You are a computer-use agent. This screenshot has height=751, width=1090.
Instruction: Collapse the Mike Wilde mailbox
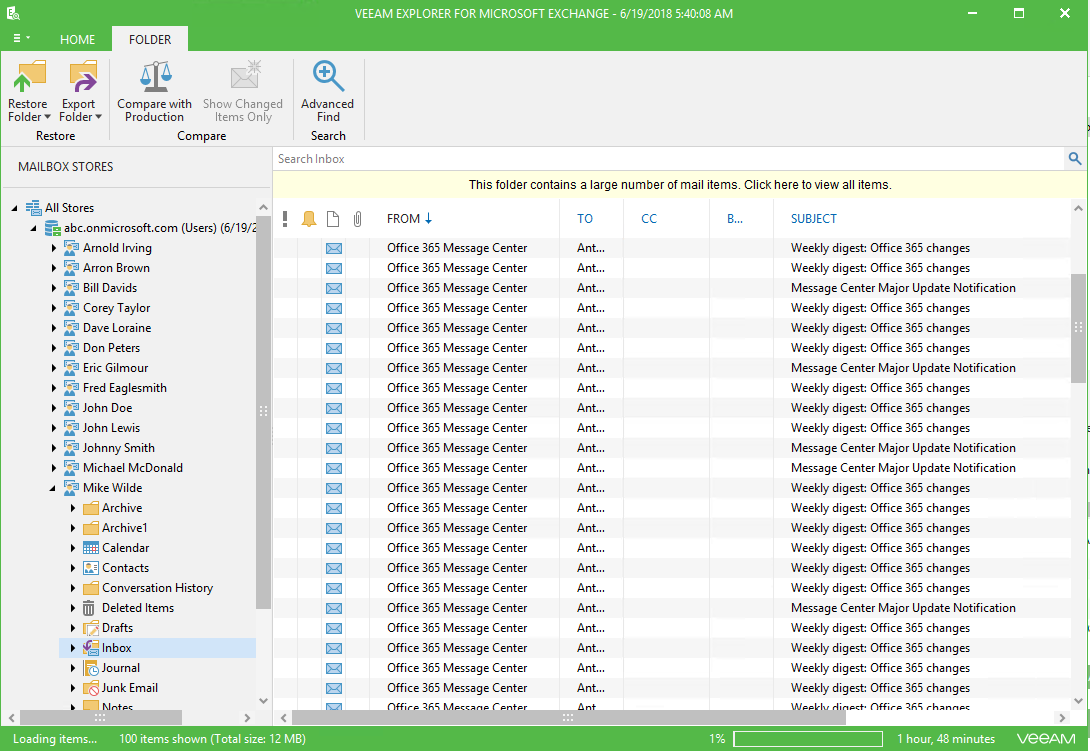pos(53,488)
